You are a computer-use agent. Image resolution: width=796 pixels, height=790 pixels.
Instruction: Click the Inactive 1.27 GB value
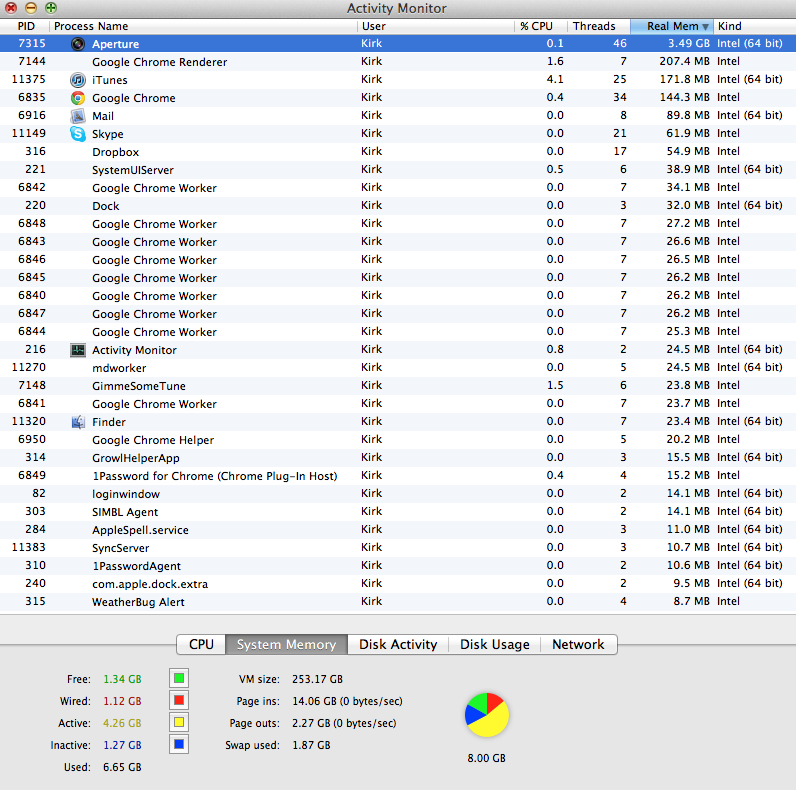(122, 745)
